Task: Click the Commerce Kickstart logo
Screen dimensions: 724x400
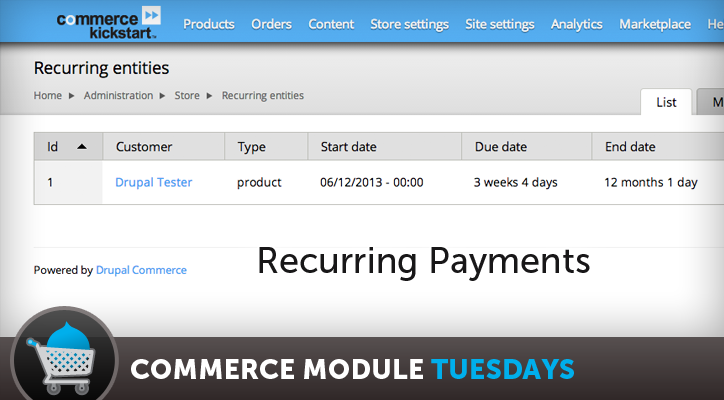Action: point(109,23)
